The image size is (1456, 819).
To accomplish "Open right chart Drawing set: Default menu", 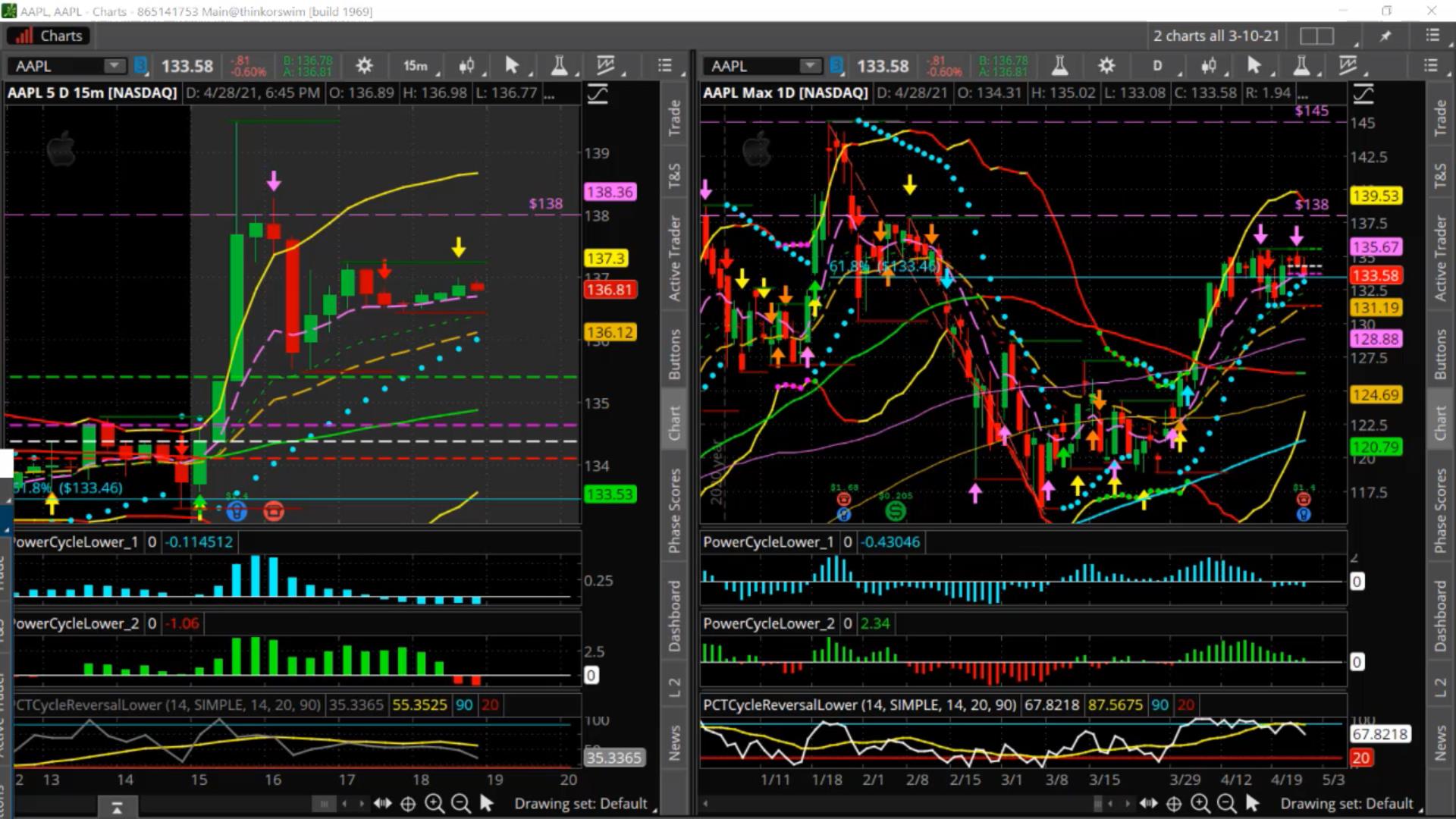I will coord(1348,803).
